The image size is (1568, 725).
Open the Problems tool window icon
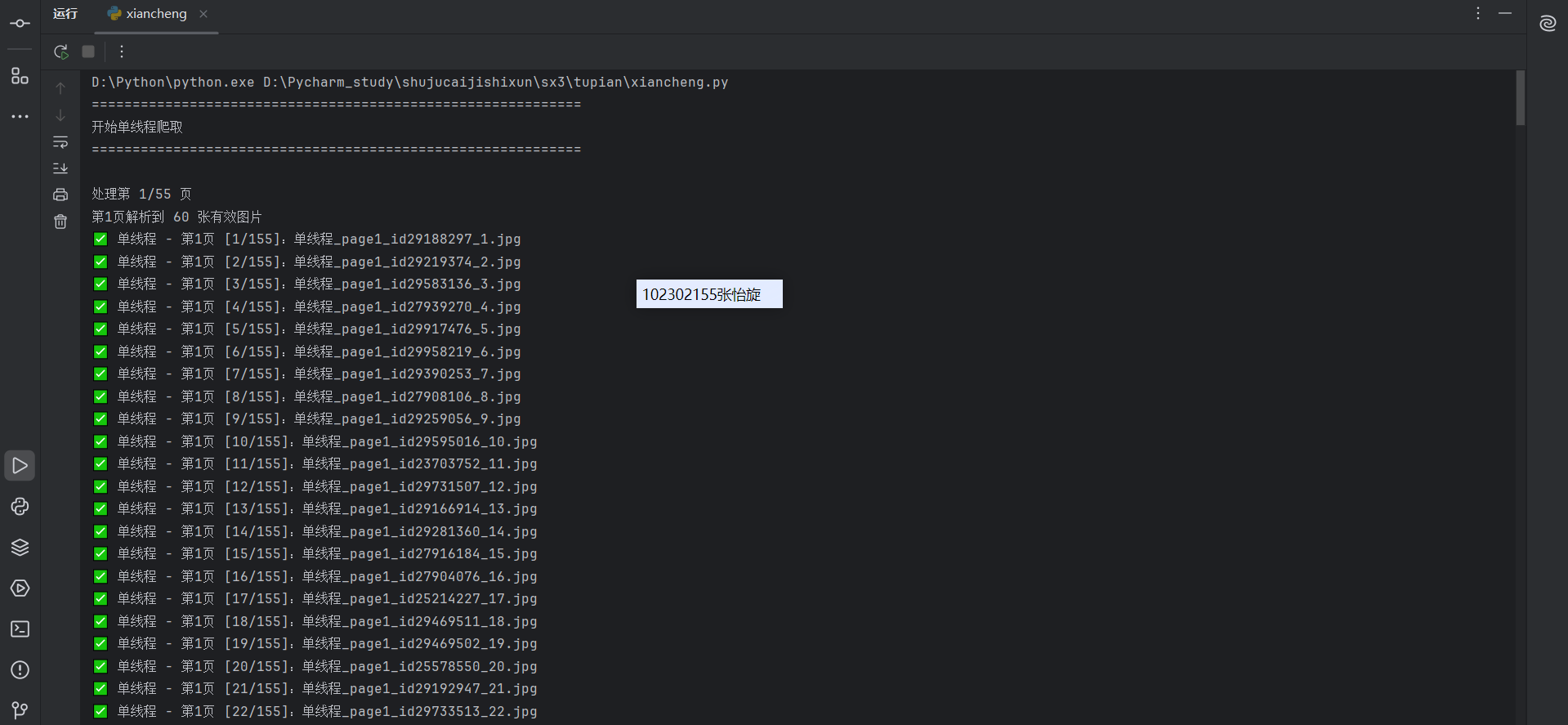20,670
